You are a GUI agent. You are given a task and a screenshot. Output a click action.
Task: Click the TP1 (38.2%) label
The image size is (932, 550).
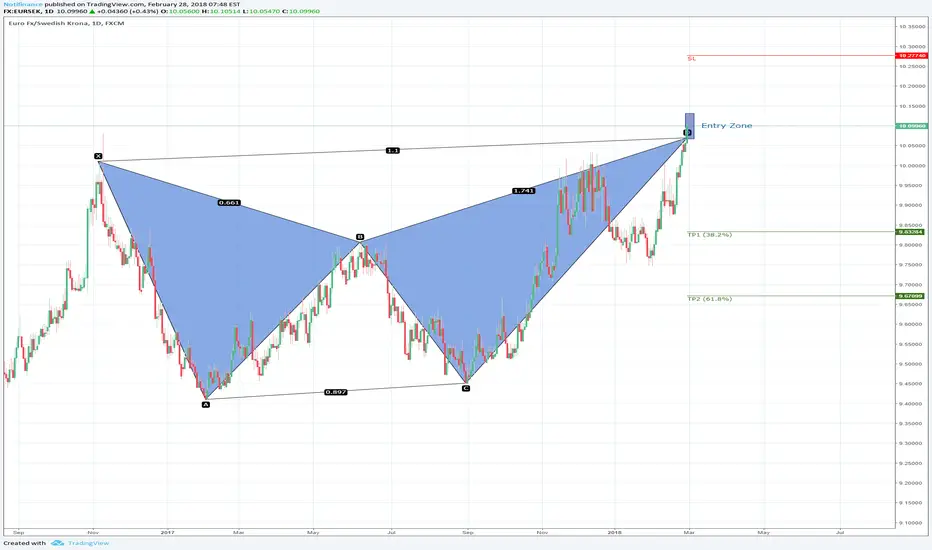(x=710, y=235)
